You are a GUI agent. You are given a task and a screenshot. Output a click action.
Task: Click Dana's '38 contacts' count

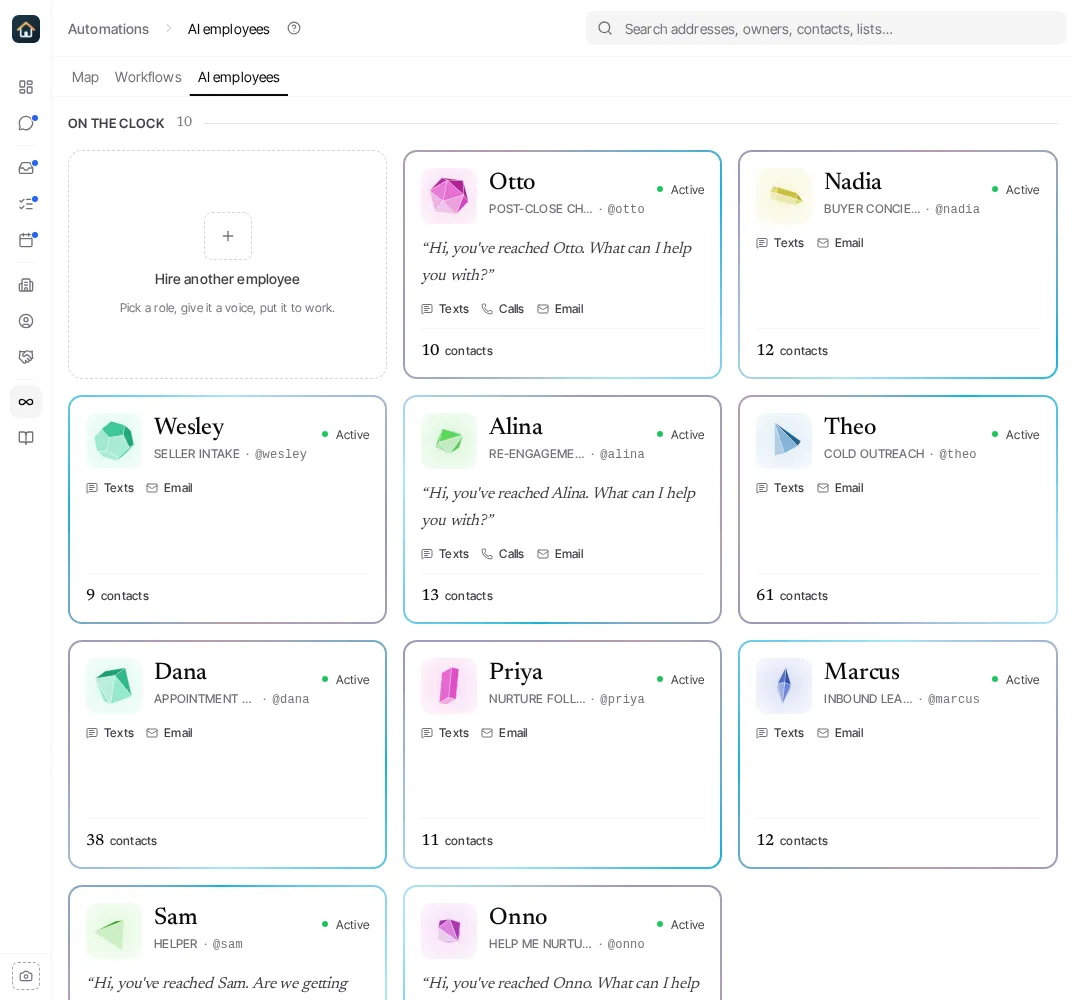pos(121,841)
